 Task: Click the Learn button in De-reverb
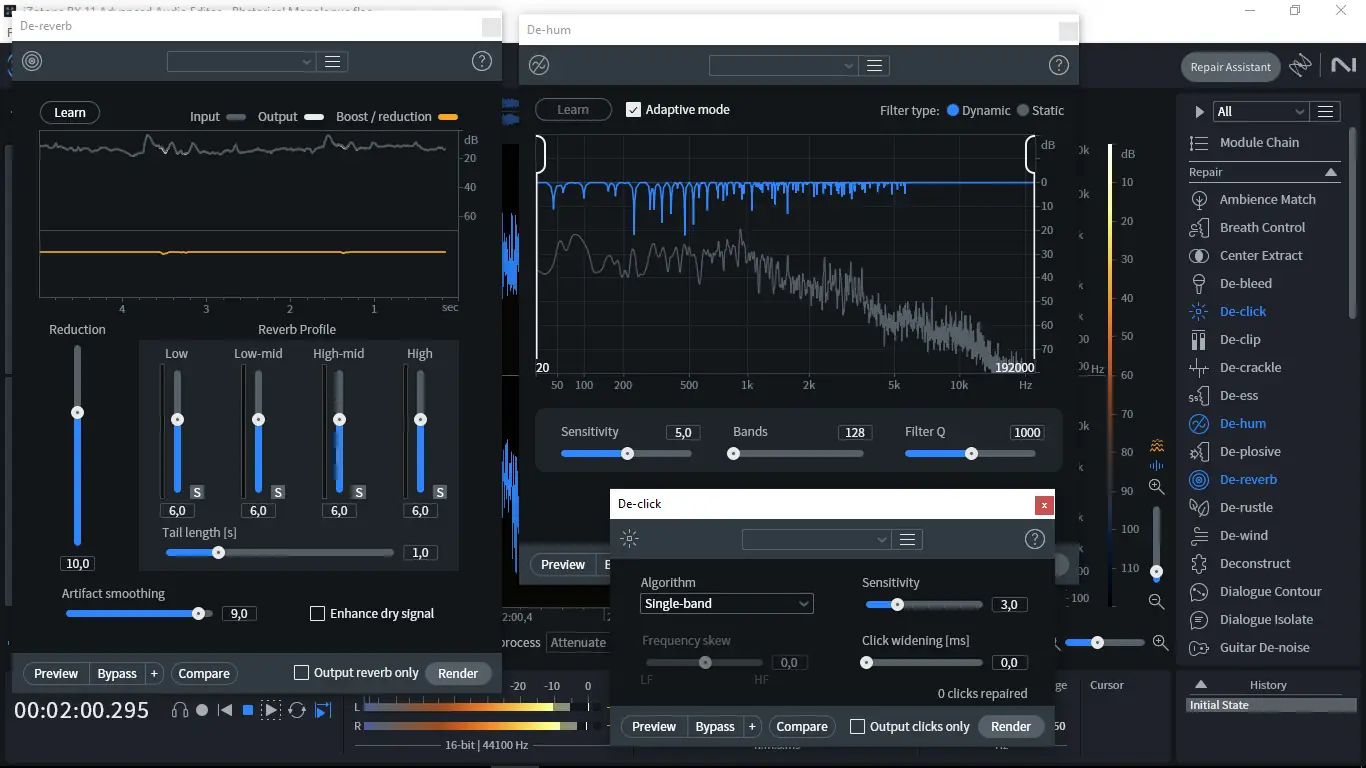[x=70, y=112]
